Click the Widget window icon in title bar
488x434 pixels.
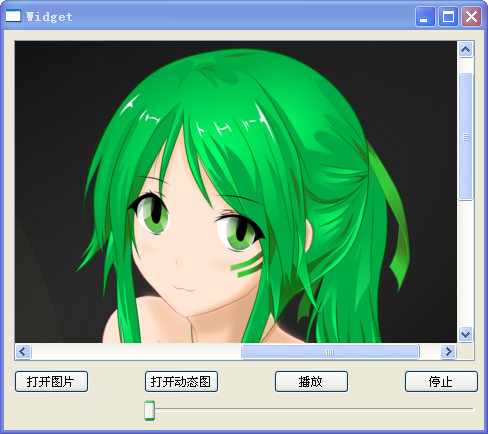pos(13,16)
